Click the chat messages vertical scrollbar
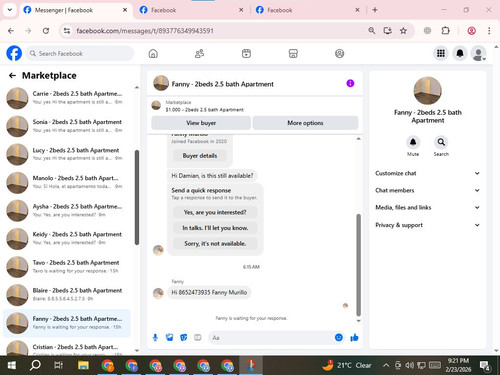Image resolution: width=500 pixels, height=375 pixels. point(359,265)
